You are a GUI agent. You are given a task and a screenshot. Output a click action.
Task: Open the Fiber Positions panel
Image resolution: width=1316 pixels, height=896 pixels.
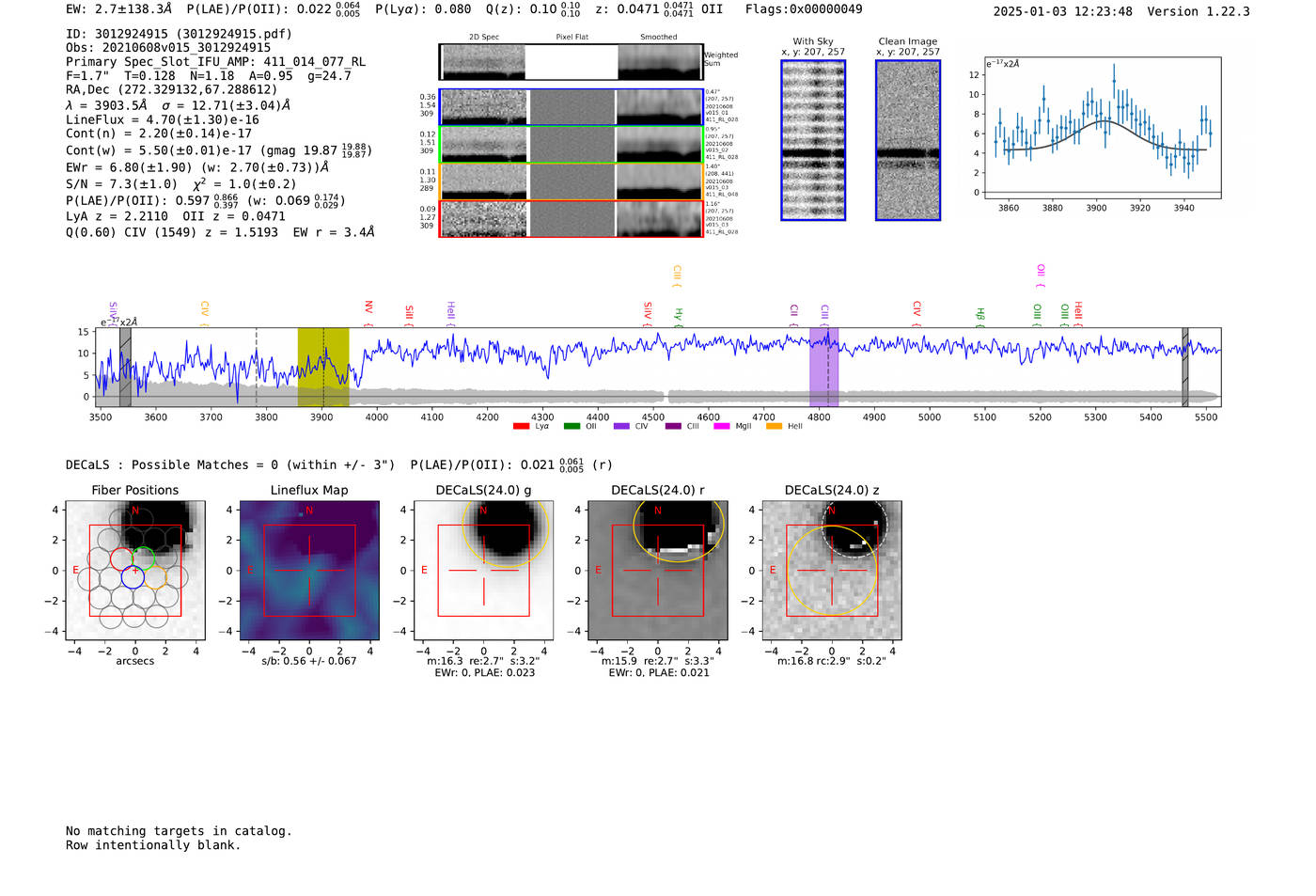134,570
